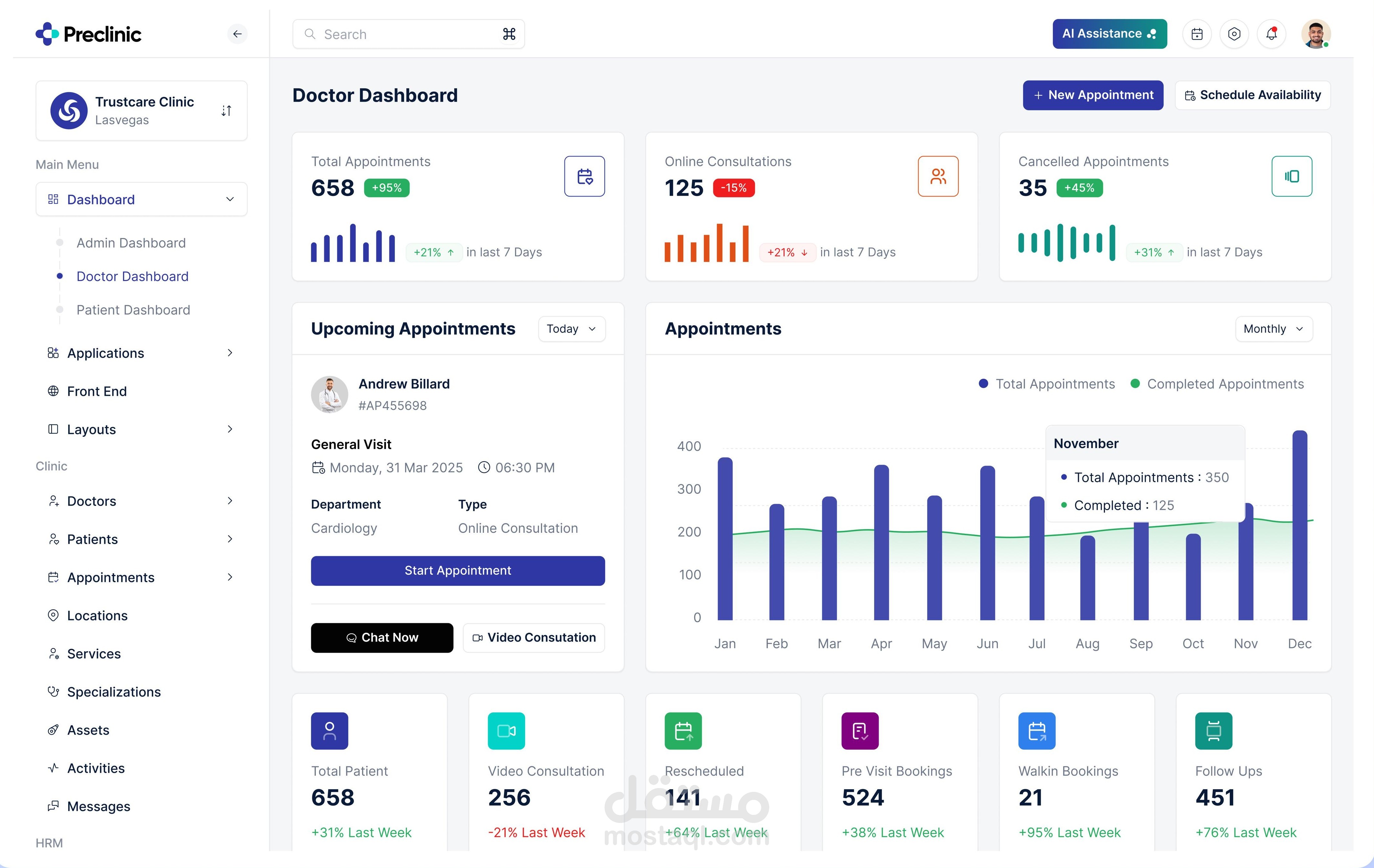Open Admin Dashboard menu item

[x=131, y=243]
